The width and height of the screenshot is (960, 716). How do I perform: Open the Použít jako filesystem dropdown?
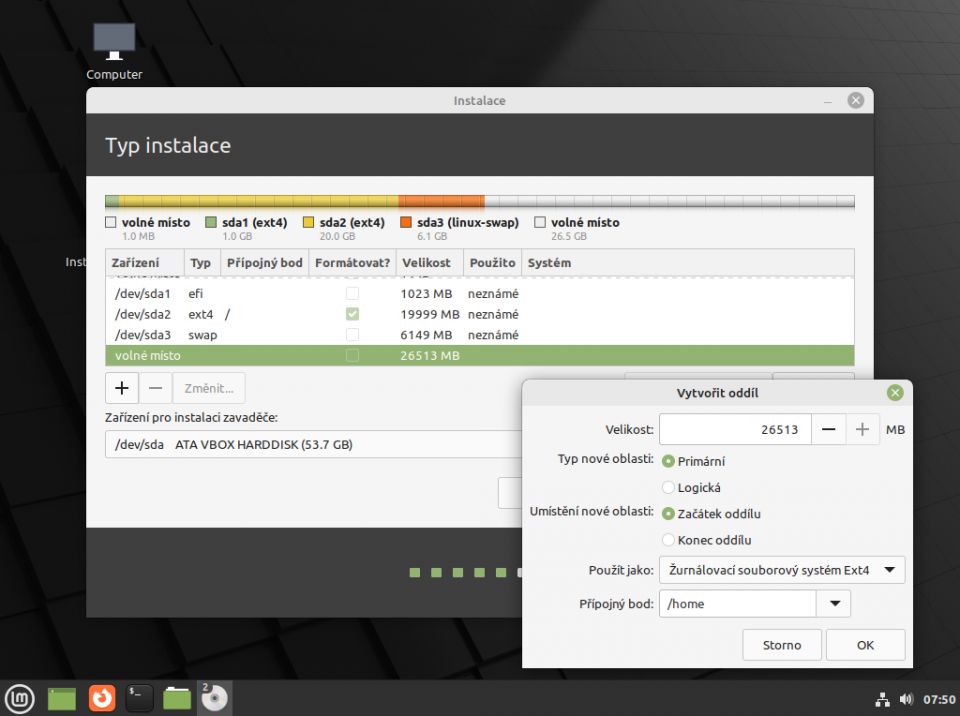782,570
